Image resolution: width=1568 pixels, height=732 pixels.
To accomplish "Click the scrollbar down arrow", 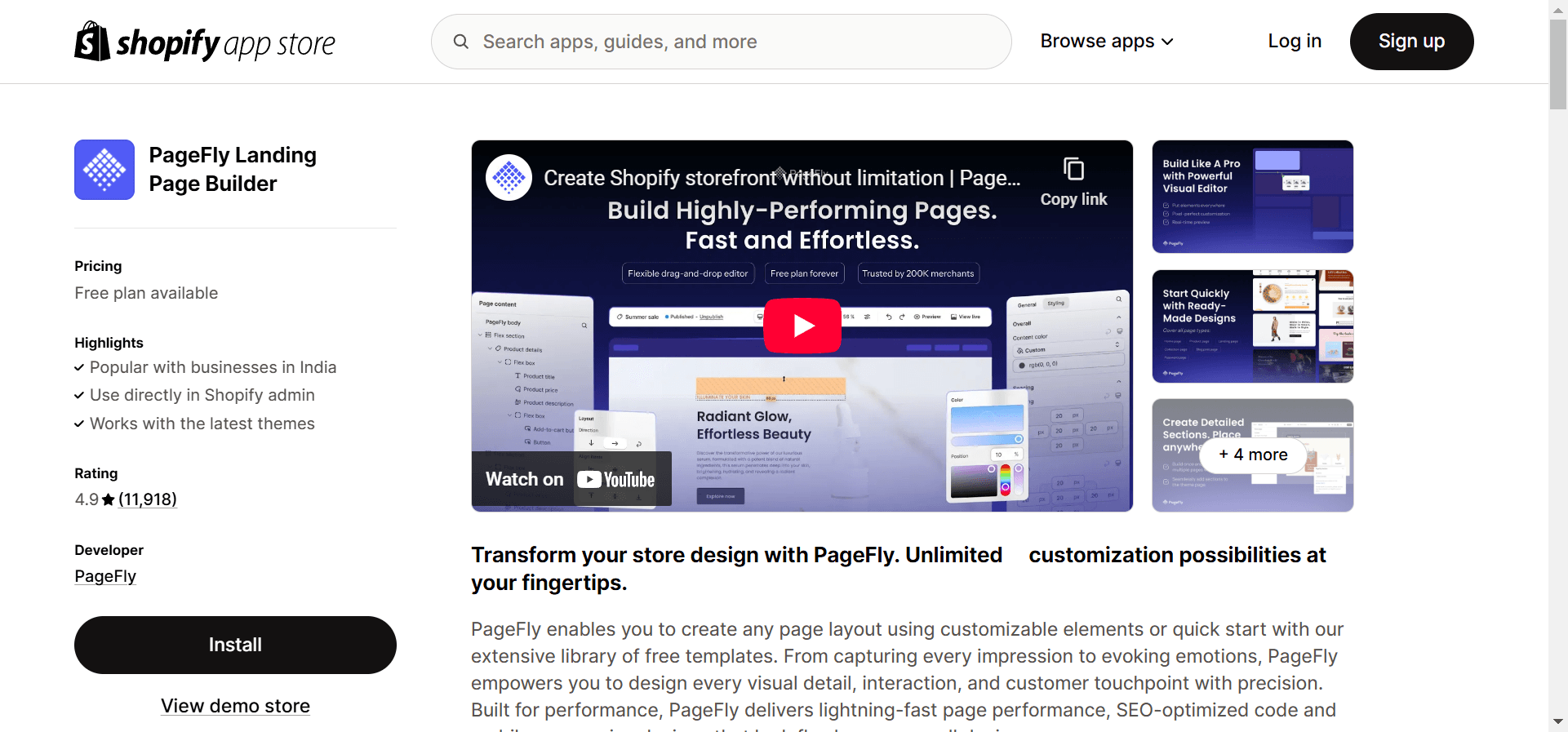I will (x=1557, y=722).
